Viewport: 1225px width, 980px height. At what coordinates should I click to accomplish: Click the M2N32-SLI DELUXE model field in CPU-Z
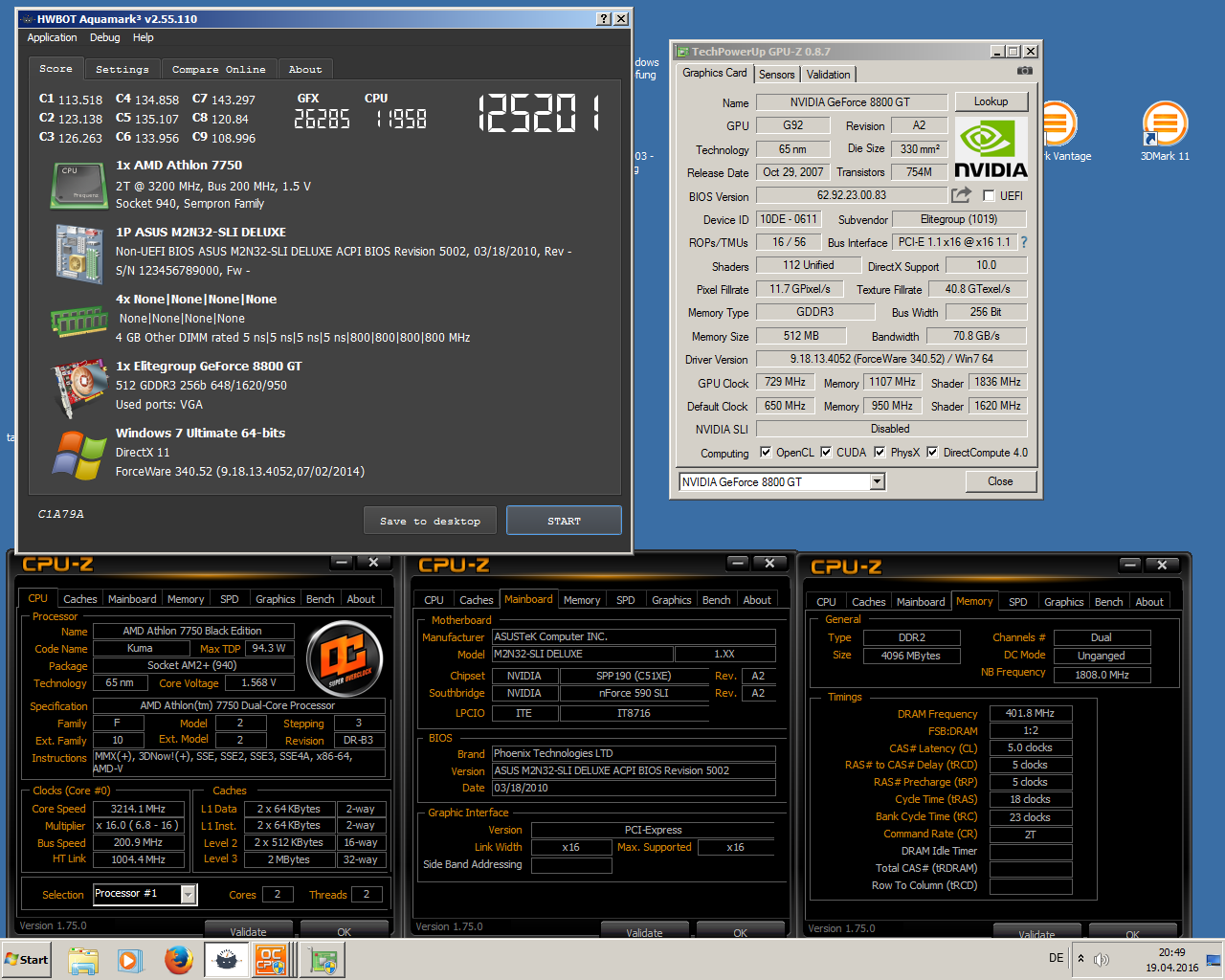(582, 654)
